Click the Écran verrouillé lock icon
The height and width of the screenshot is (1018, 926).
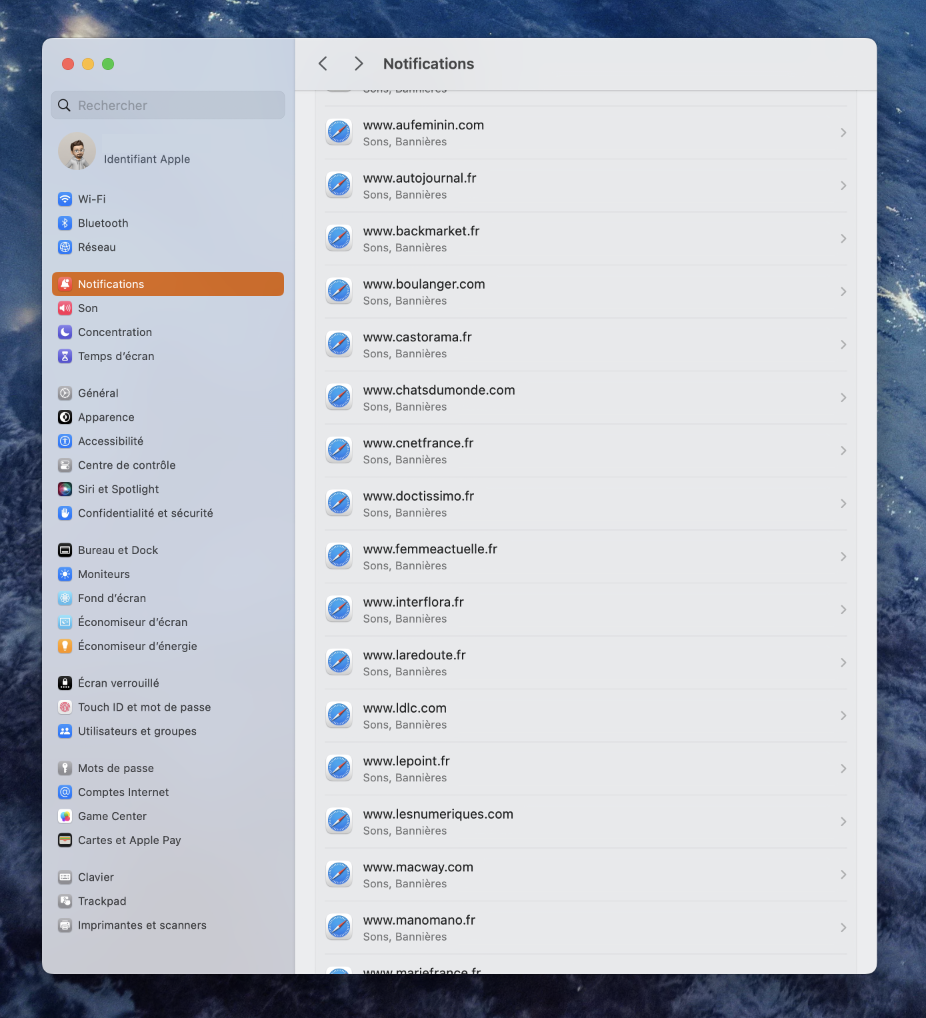point(65,684)
